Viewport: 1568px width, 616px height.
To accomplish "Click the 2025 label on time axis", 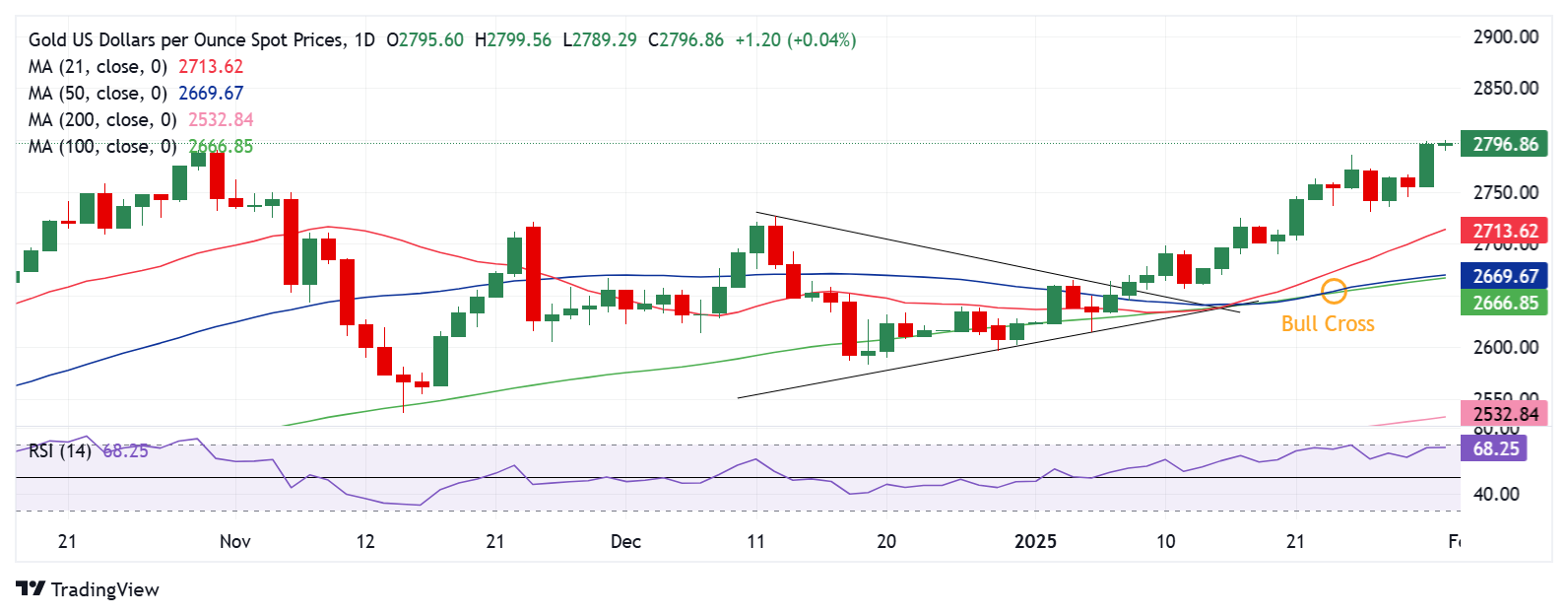I will tap(1035, 541).
